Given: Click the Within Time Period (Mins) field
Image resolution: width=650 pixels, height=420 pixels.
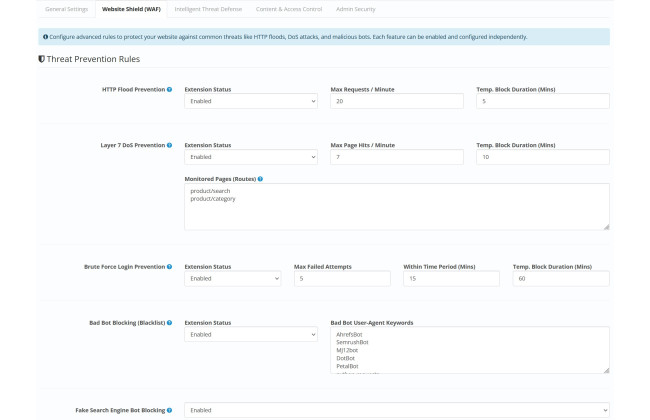Looking at the screenshot, I should tap(451, 279).
